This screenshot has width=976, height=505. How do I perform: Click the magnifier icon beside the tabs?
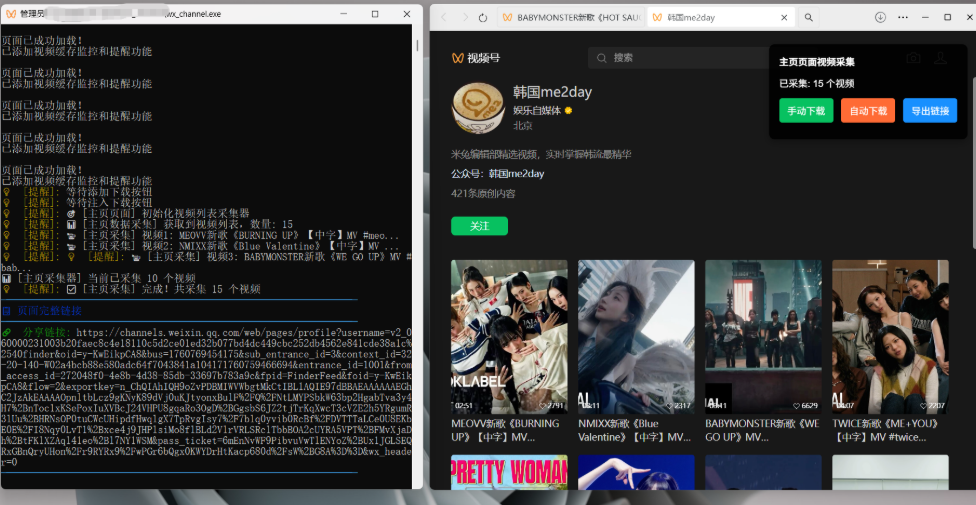click(x=808, y=17)
